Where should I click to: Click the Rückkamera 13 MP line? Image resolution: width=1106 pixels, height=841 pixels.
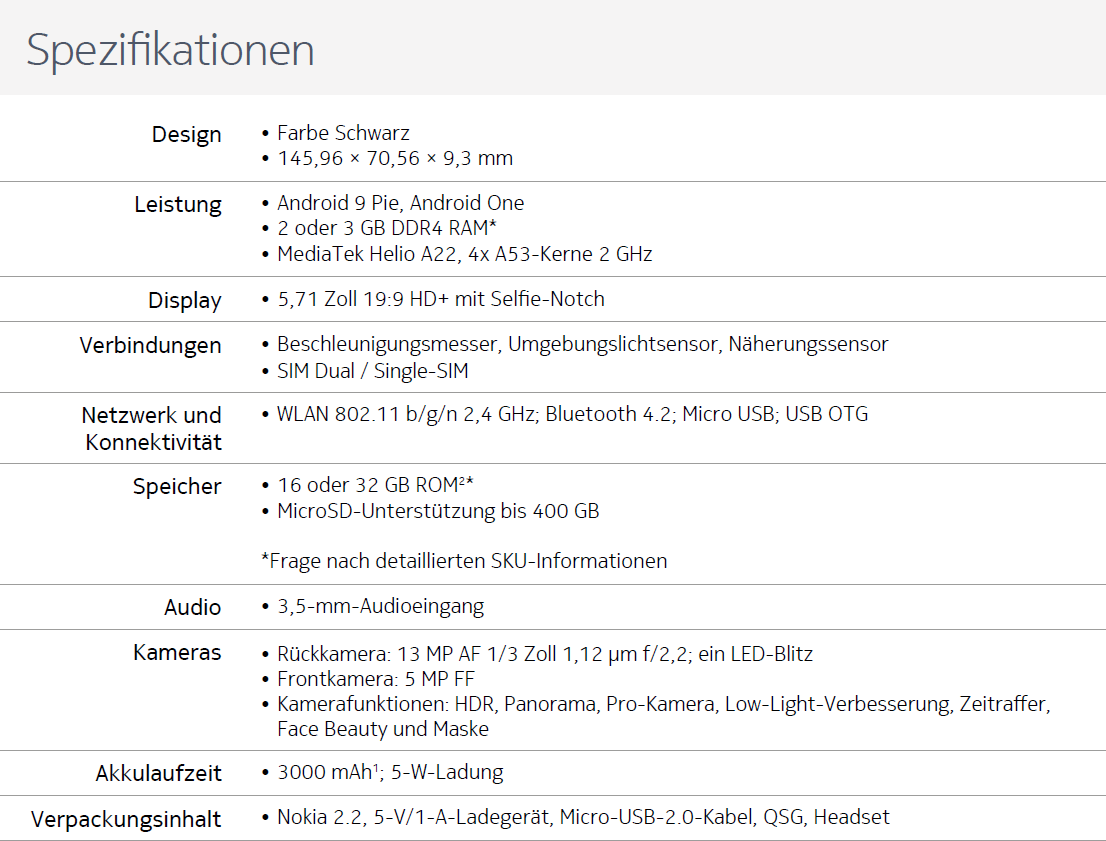click(x=545, y=654)
